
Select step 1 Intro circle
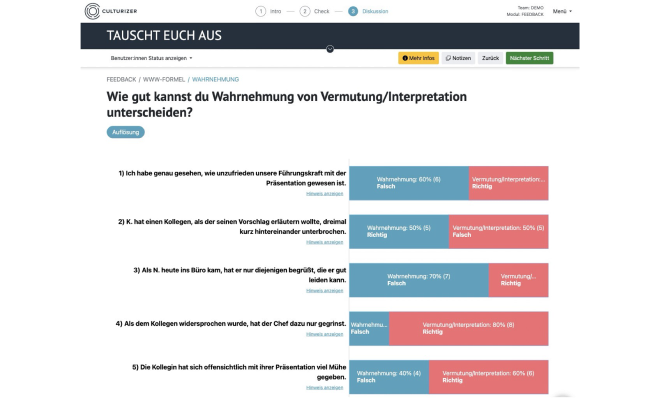[x=261, y=11]
